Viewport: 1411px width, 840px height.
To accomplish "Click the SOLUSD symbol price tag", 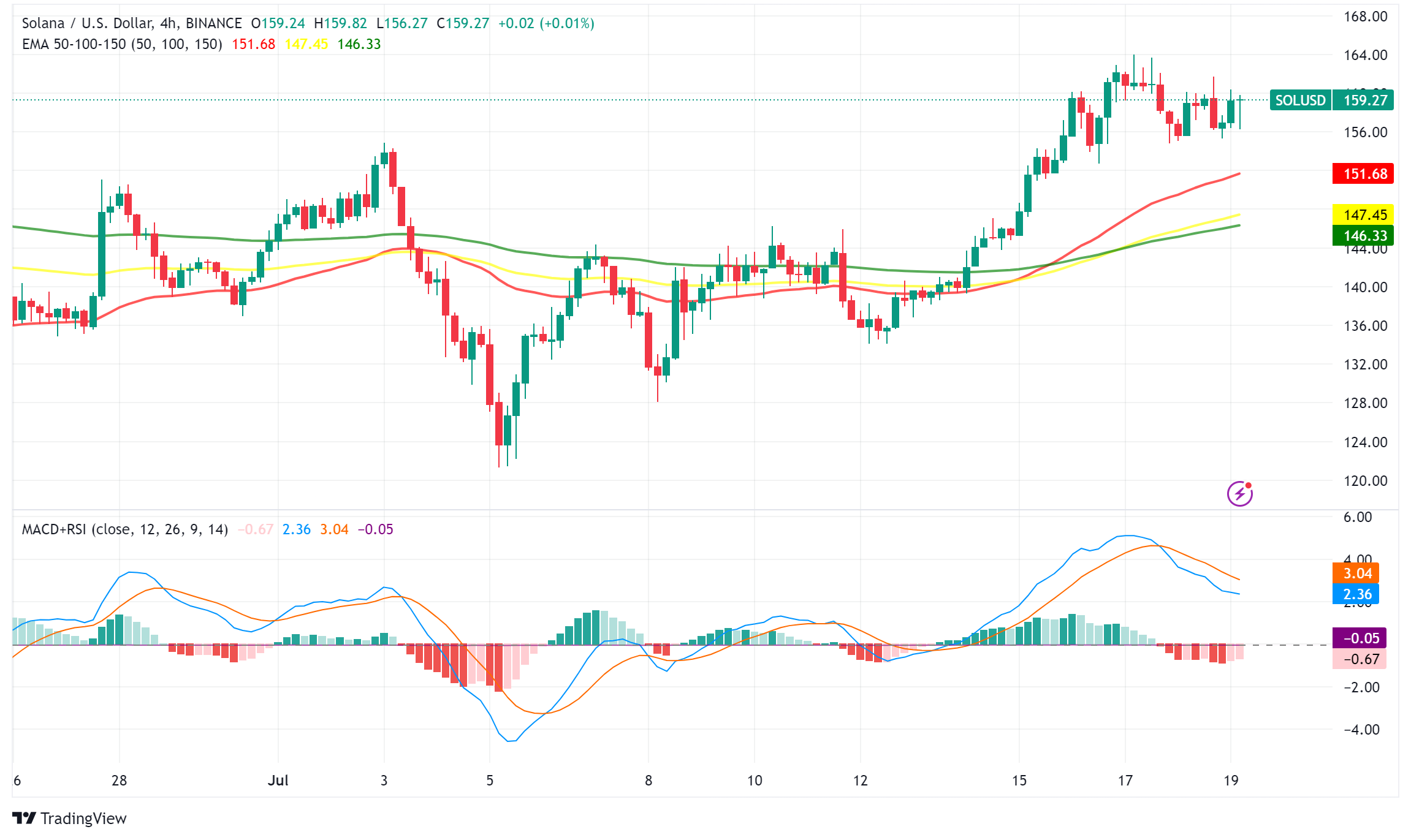I will (1300, 100).
